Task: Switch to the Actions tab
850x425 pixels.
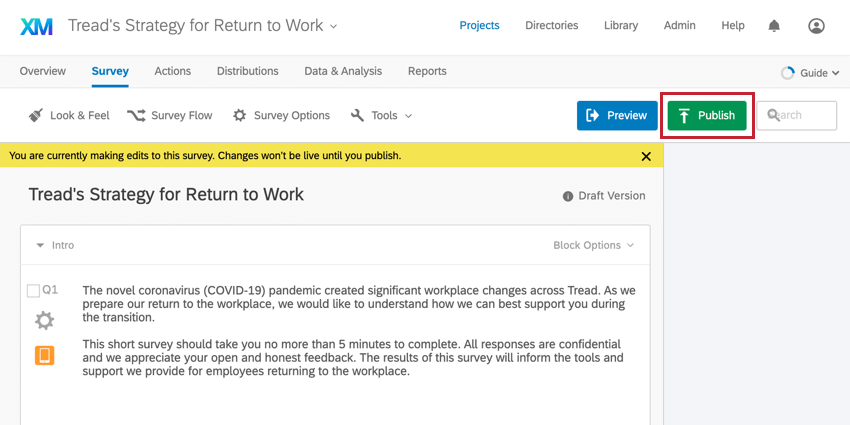Action: point(172,71)
